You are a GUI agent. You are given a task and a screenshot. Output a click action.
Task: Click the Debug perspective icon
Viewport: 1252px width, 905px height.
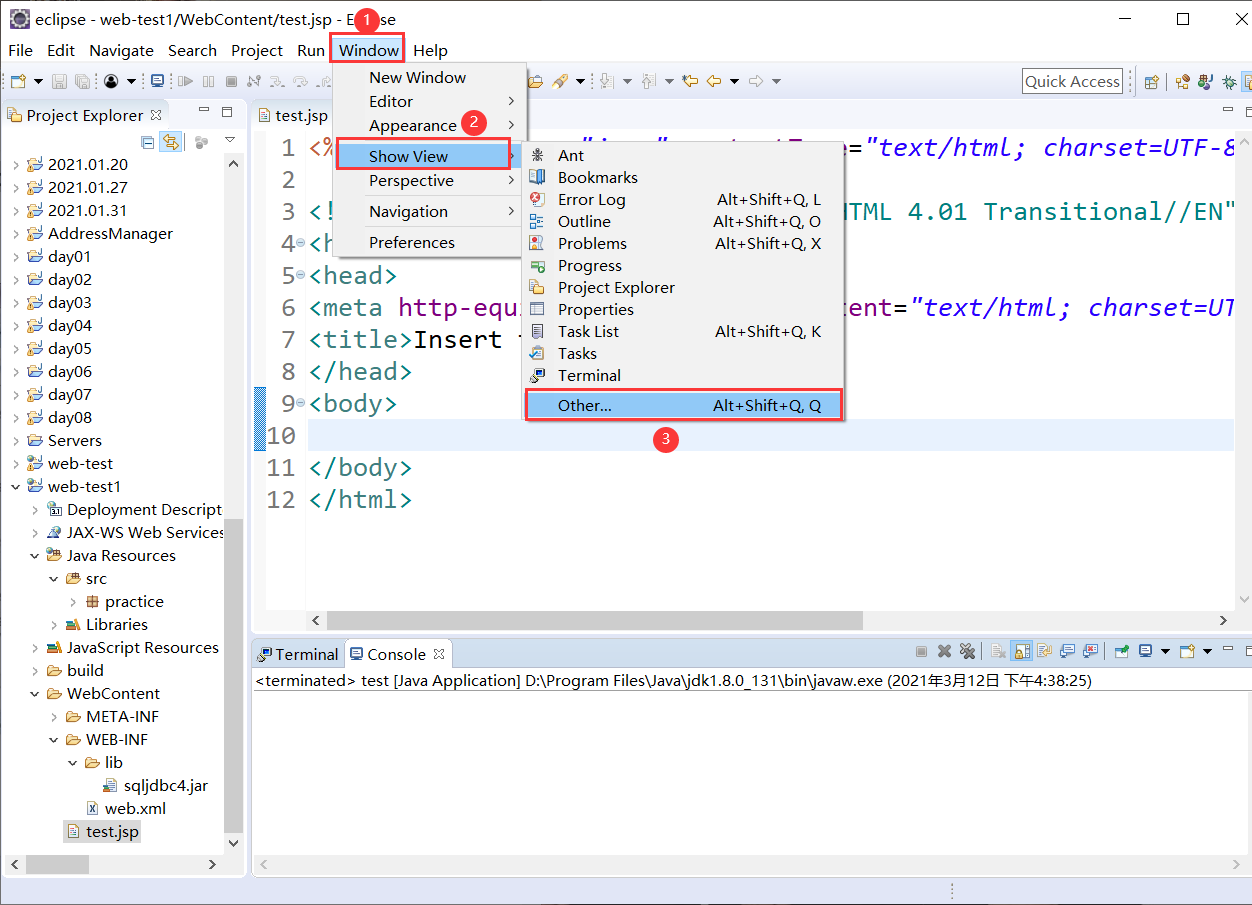click(1229, 81)
